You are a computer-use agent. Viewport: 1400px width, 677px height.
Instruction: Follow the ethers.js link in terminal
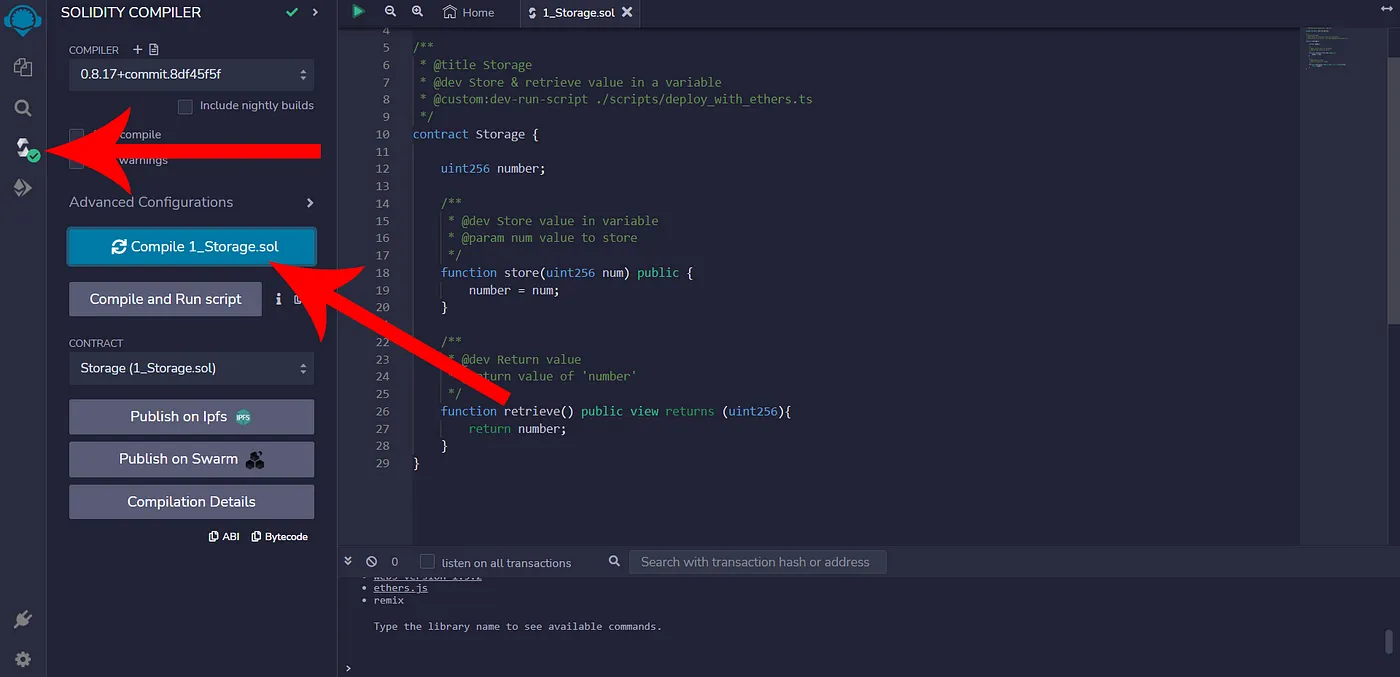click(x=400, y=588)
